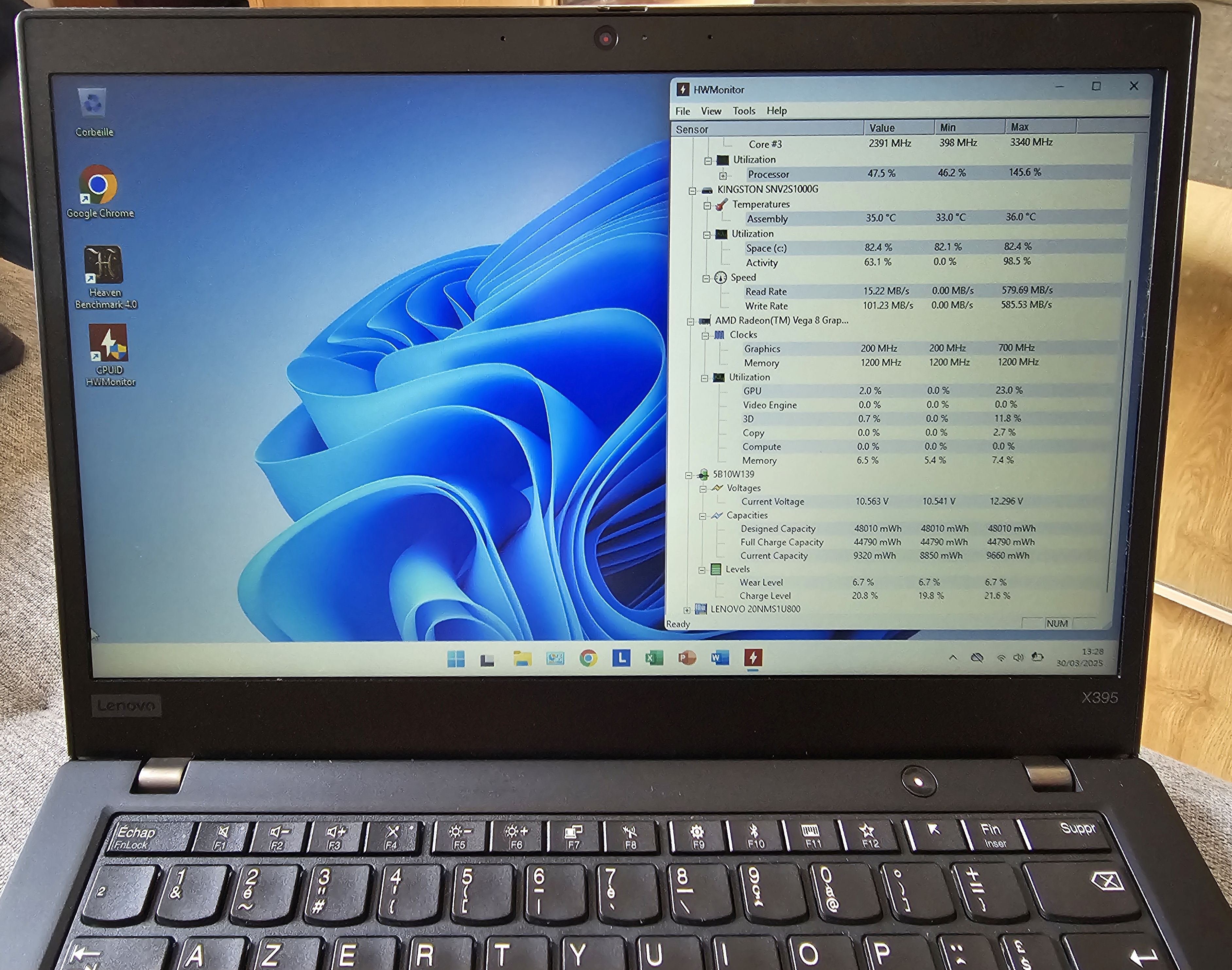Viewport: 1232px width, 970px height.
Task: Collapse the KINGSTON SNV2S1000G node
Action: point(693,191)
